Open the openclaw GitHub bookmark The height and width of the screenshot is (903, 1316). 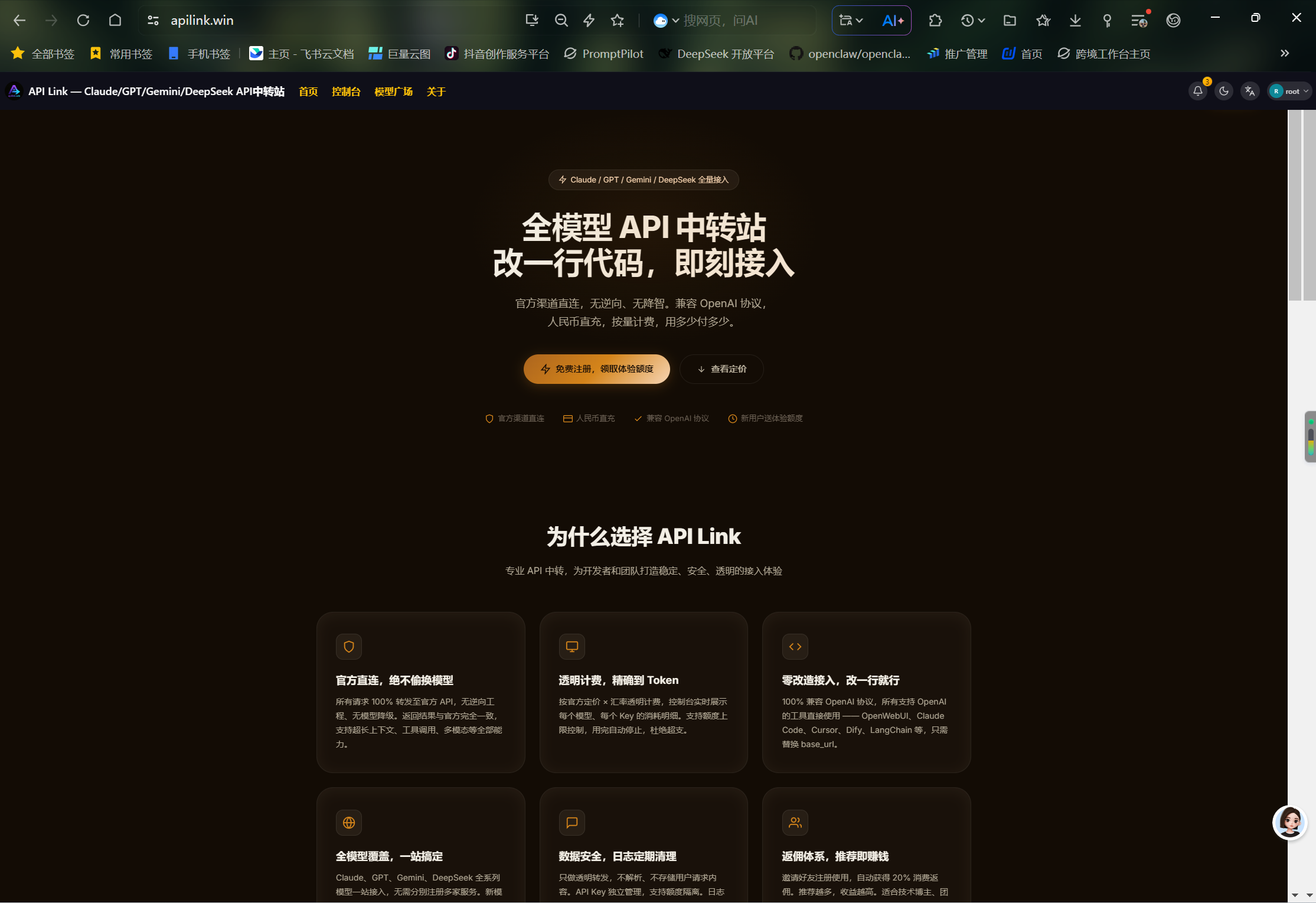coord(850,54)
